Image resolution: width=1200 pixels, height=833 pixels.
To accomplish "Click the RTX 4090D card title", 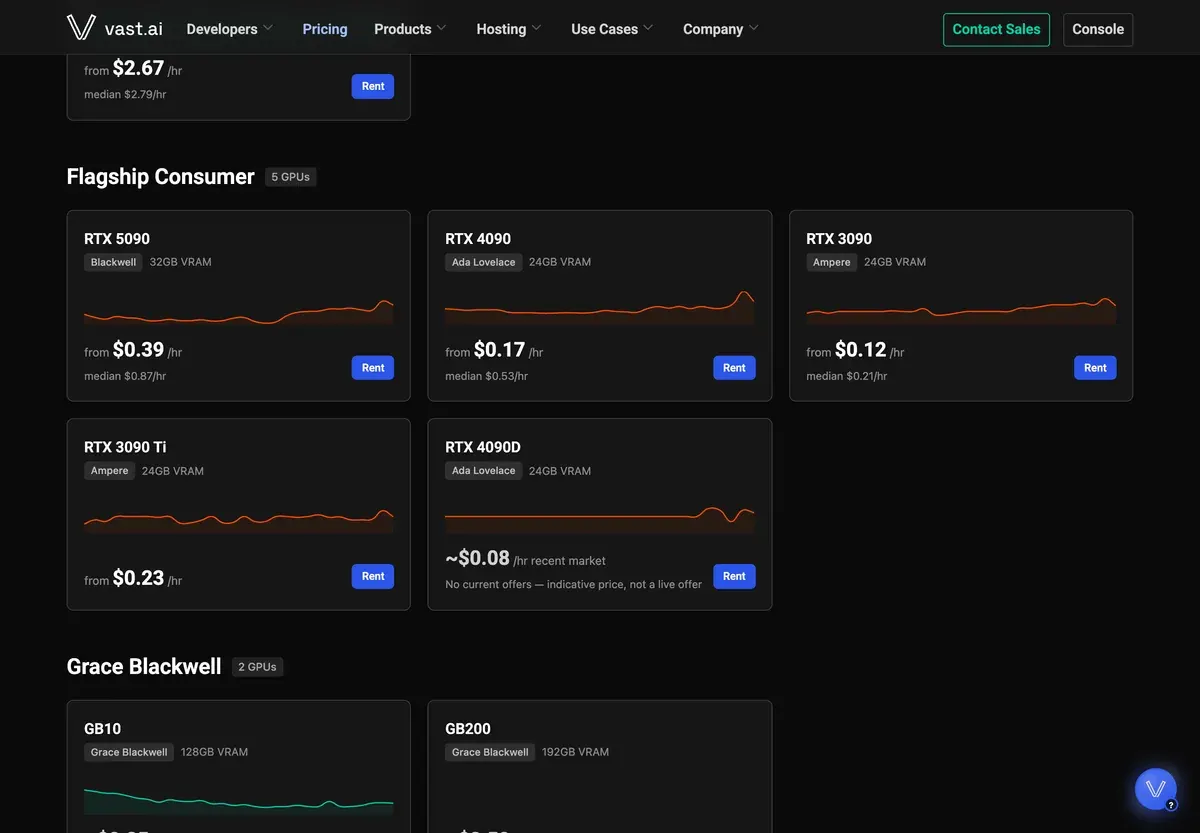I will pyautogui.click(x=483, y=447).
